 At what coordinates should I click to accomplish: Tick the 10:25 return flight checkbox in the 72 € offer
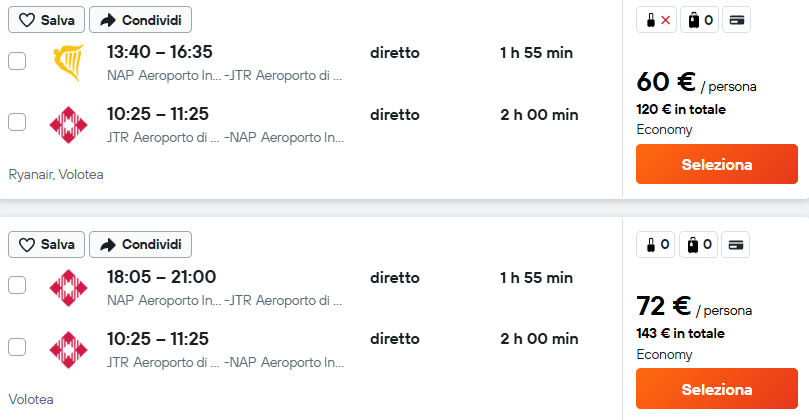pyautogui.click(x=17, y=347)
